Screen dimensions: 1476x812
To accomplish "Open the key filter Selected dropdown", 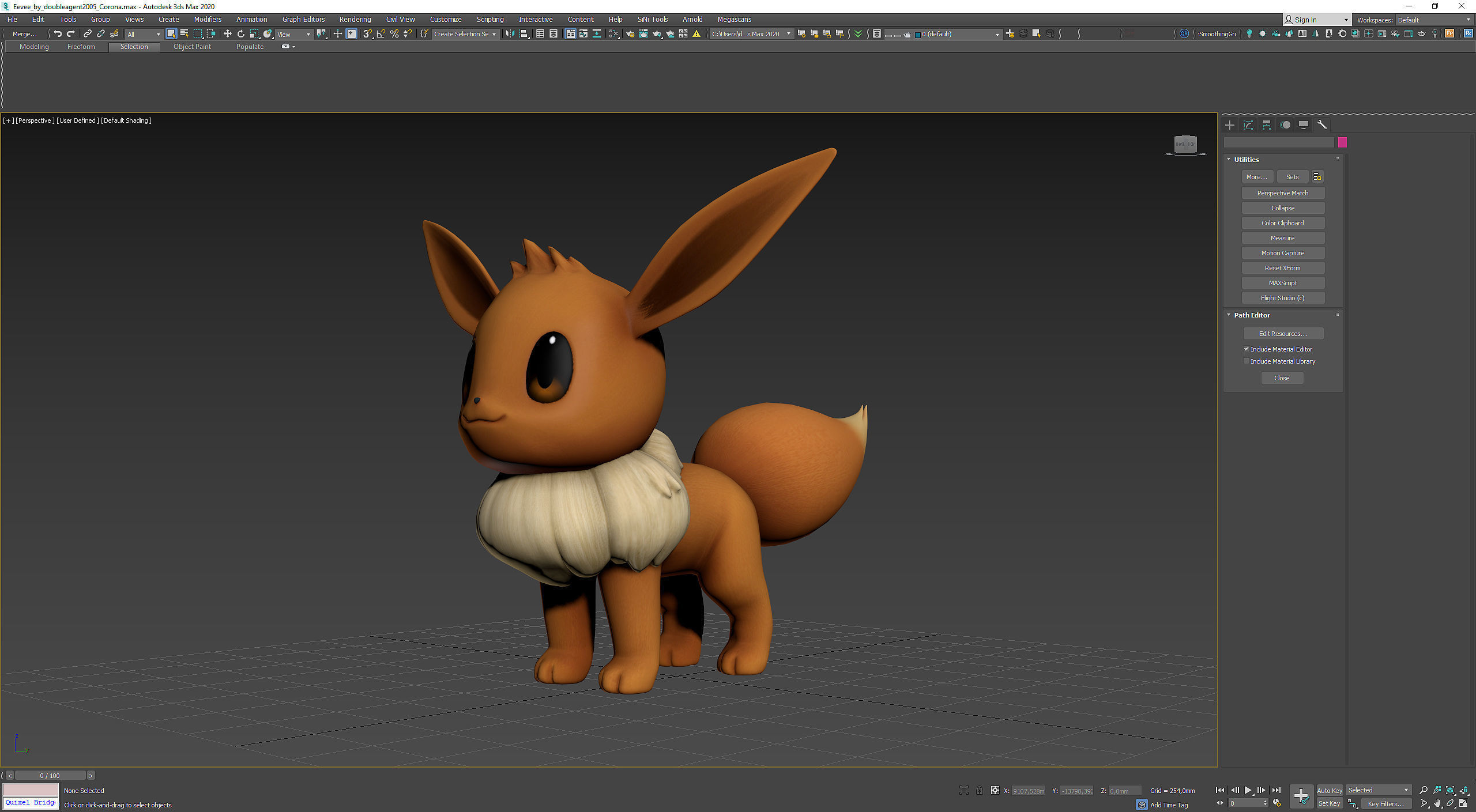I will coord(1378,790).
